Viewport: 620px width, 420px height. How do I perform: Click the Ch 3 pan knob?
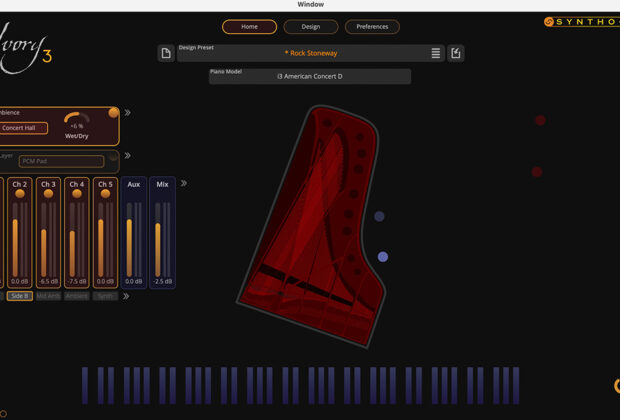coord(48,194)
